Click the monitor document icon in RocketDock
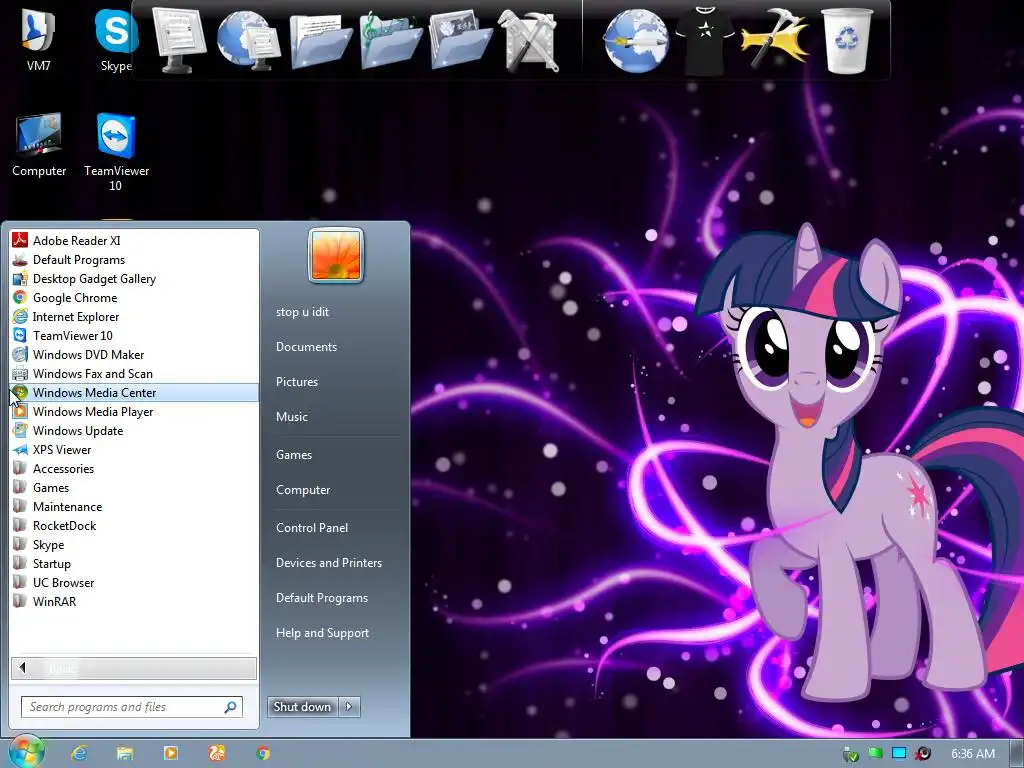 pyautogui.click(x=178, y=39)
